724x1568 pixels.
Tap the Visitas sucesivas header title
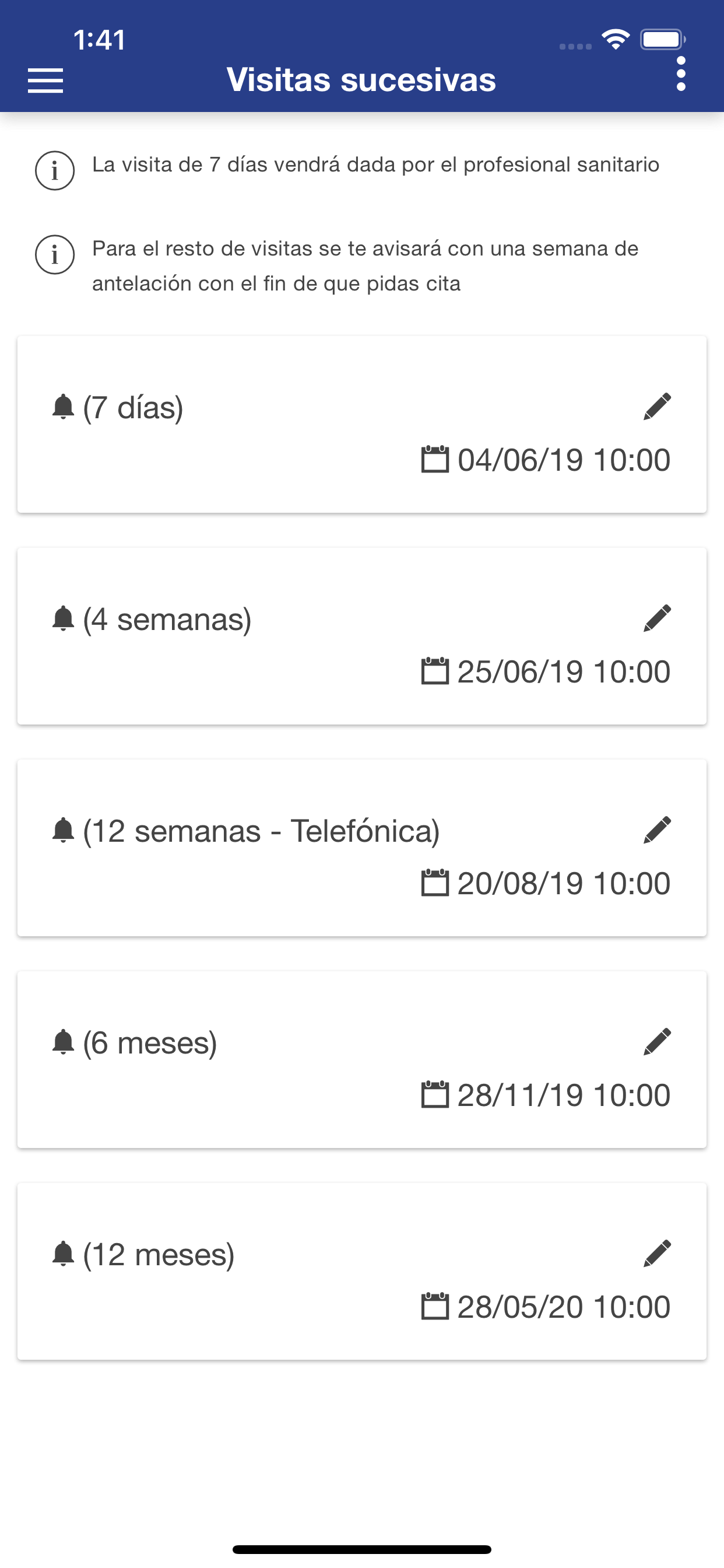click(x=361, y=80)
